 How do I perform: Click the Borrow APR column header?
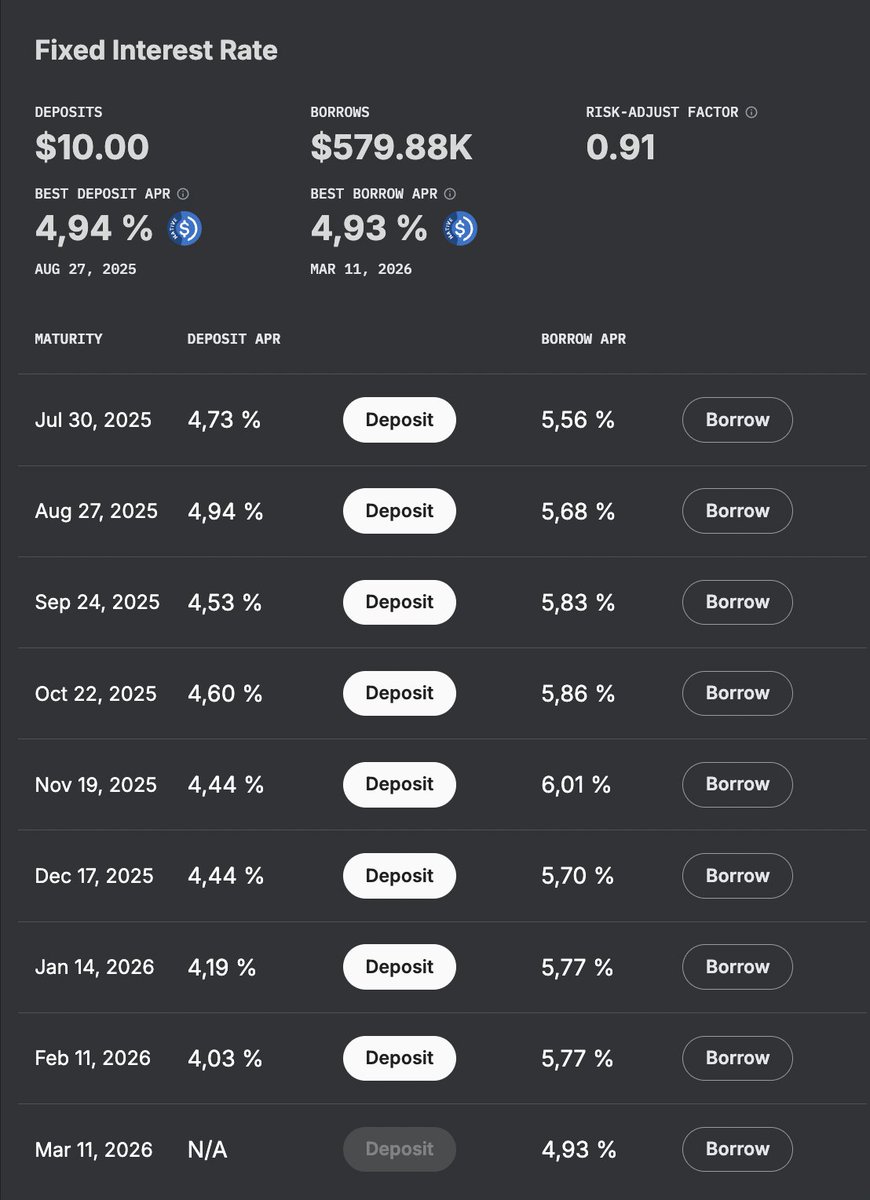583,339
